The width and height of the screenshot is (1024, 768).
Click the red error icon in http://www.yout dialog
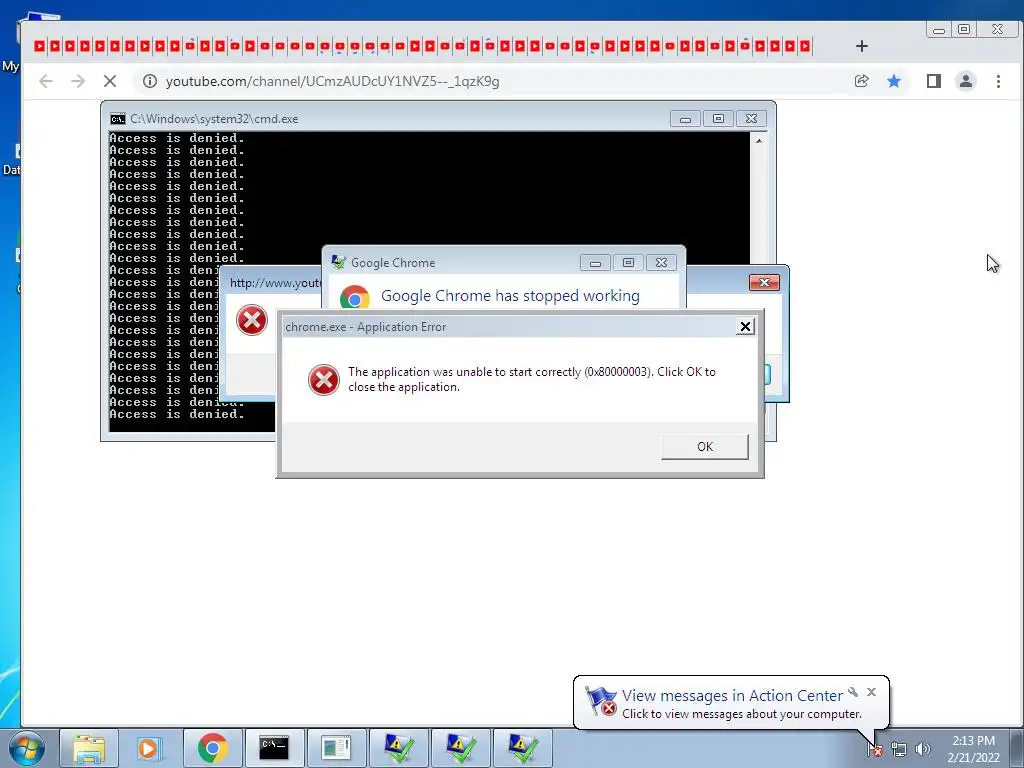click(x=251, y=320)
